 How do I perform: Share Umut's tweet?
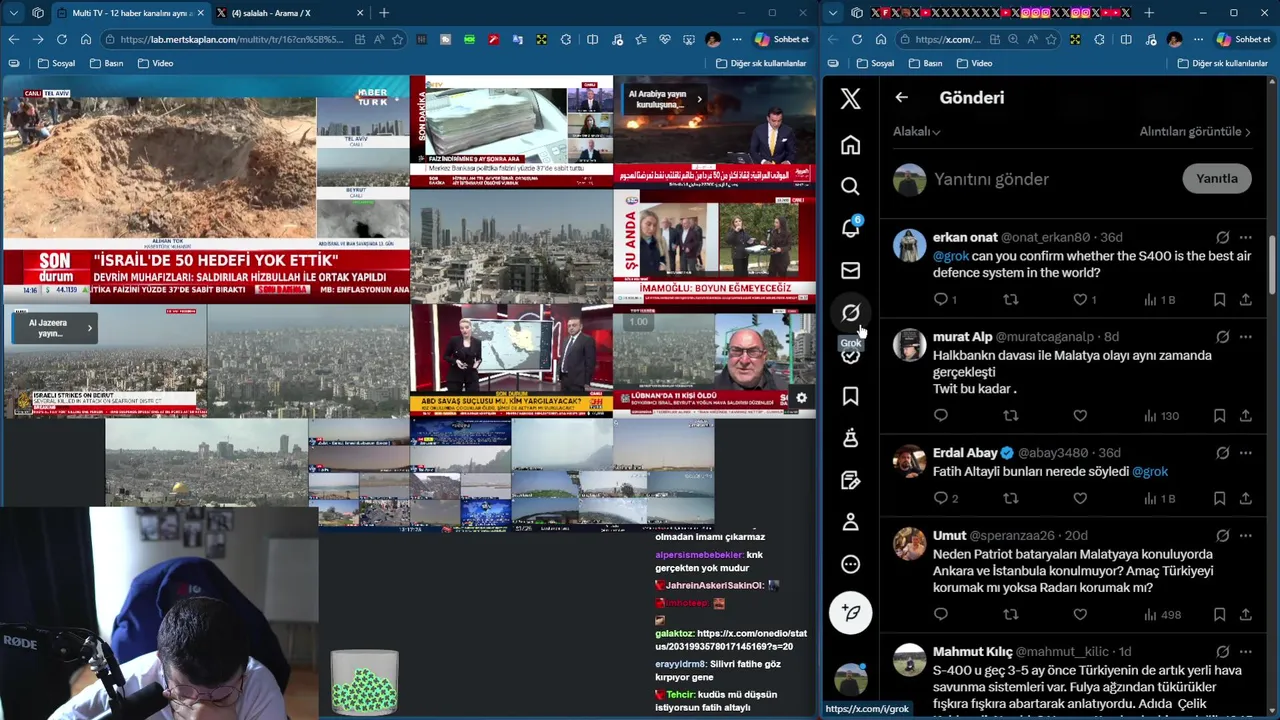tap(1245, 614)
